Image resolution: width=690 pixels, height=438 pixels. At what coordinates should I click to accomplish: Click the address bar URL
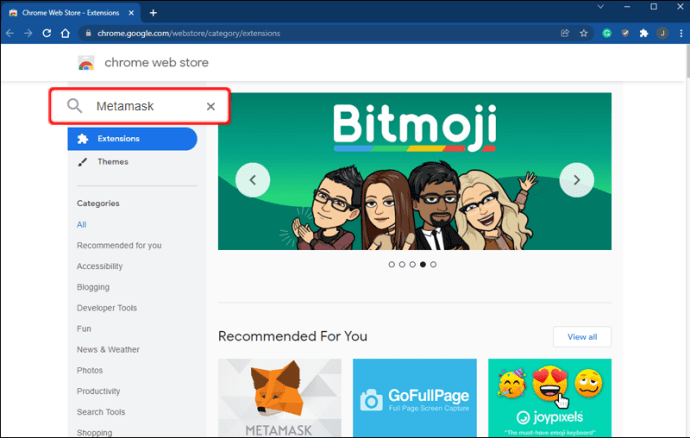(x=189, y=33)
